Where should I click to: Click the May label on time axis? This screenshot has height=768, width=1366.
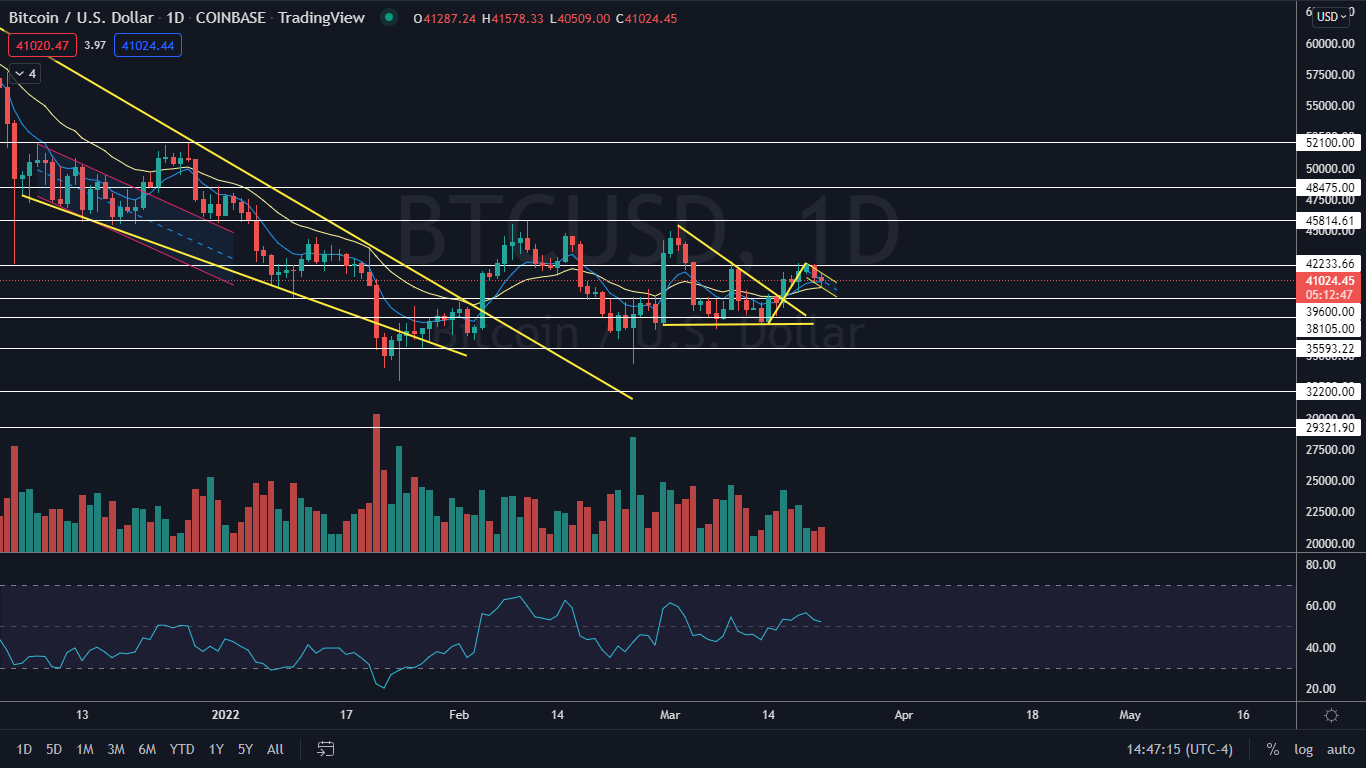1130,715
